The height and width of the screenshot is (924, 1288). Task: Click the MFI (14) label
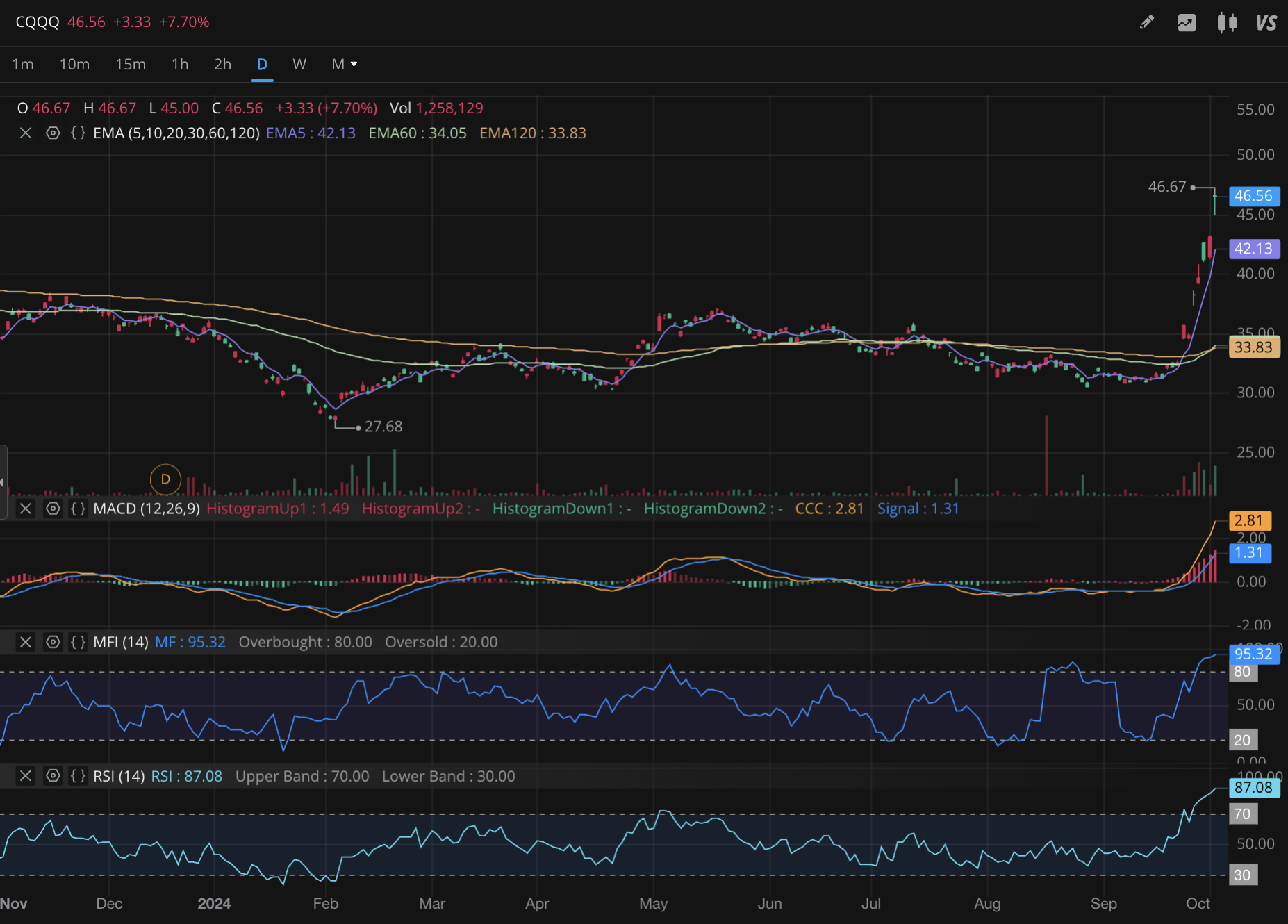click(121, 642)
